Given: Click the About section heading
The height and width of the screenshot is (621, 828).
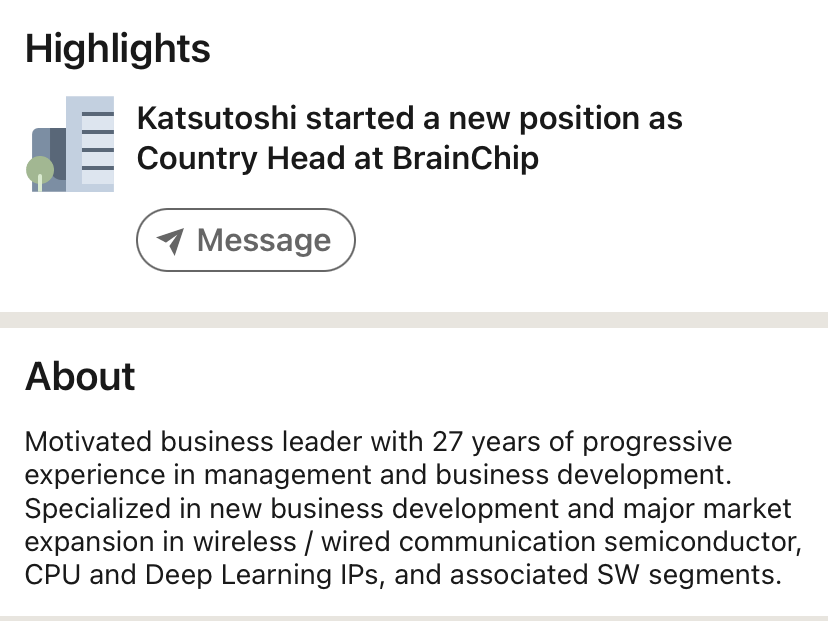Looking at the screenshot, I should (80, 376).
